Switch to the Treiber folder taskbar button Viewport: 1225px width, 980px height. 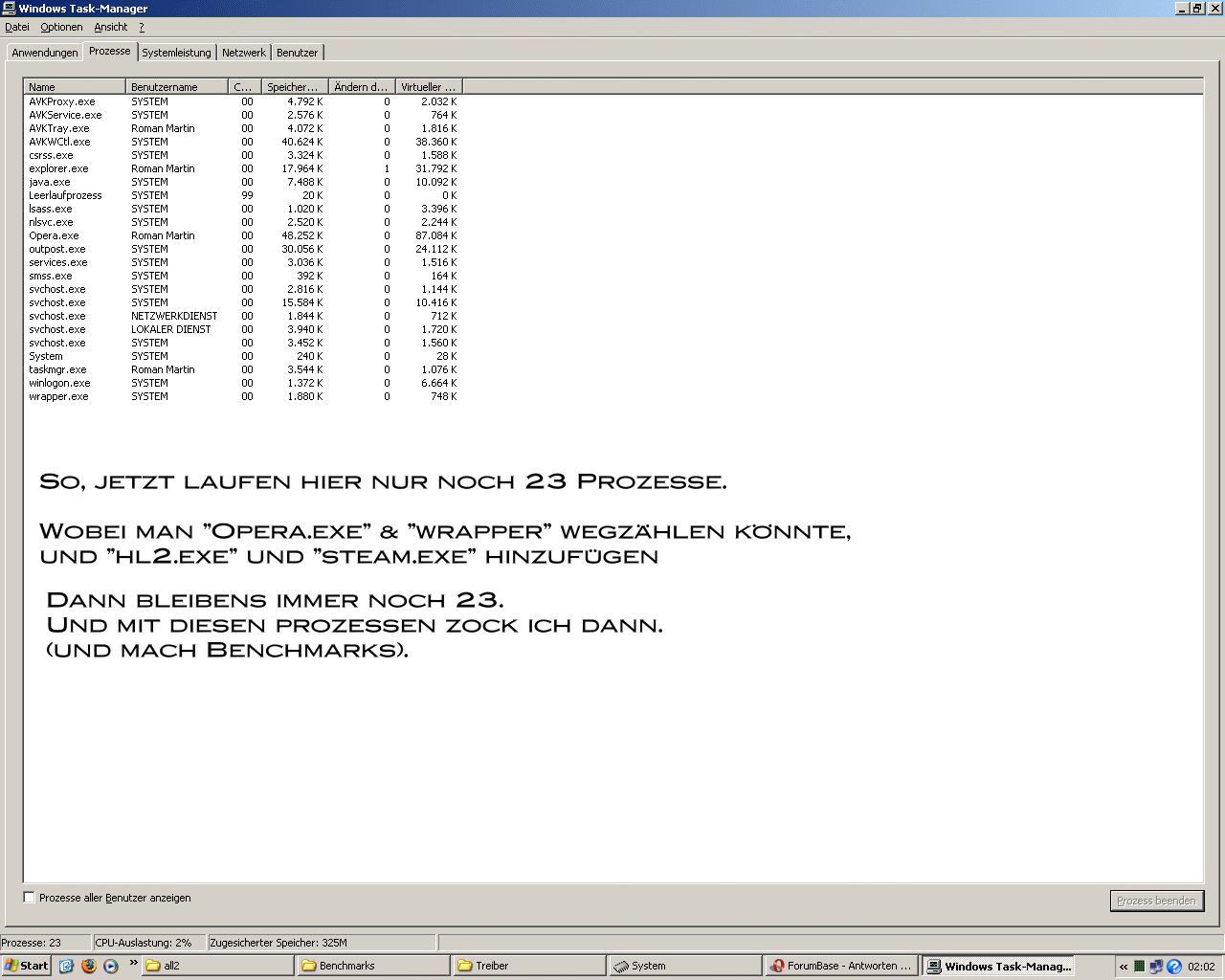click(x=529, y=966)
